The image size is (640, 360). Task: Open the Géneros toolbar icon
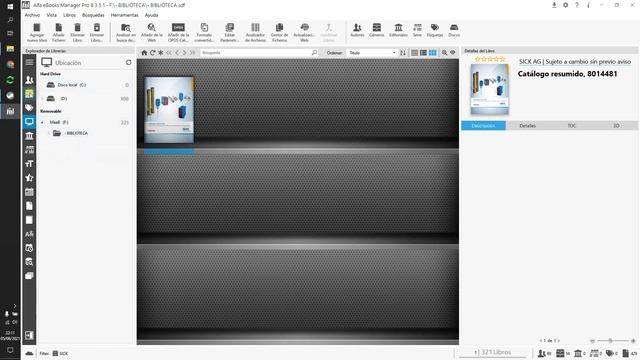click(x=377, y=30)
